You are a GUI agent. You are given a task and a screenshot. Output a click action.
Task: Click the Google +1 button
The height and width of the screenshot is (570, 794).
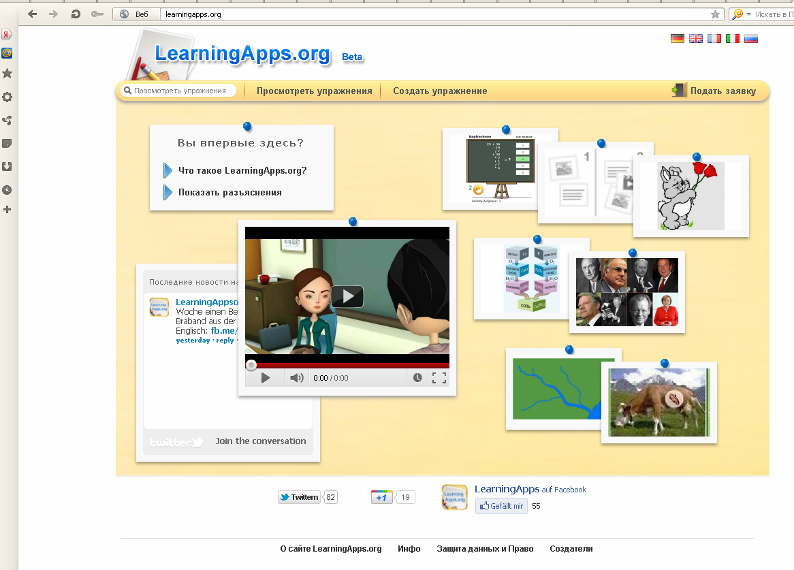(x=381, y=497)
